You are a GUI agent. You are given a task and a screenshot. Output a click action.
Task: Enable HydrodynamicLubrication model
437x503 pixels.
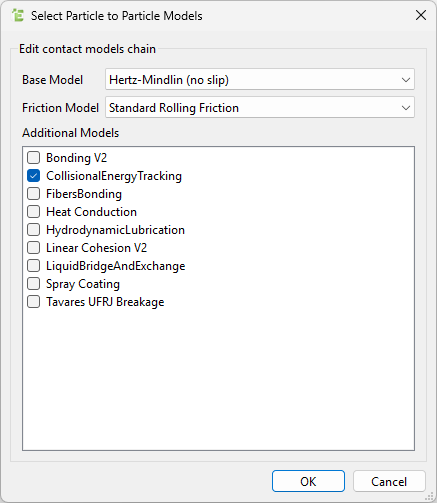(x=33, y=230)
